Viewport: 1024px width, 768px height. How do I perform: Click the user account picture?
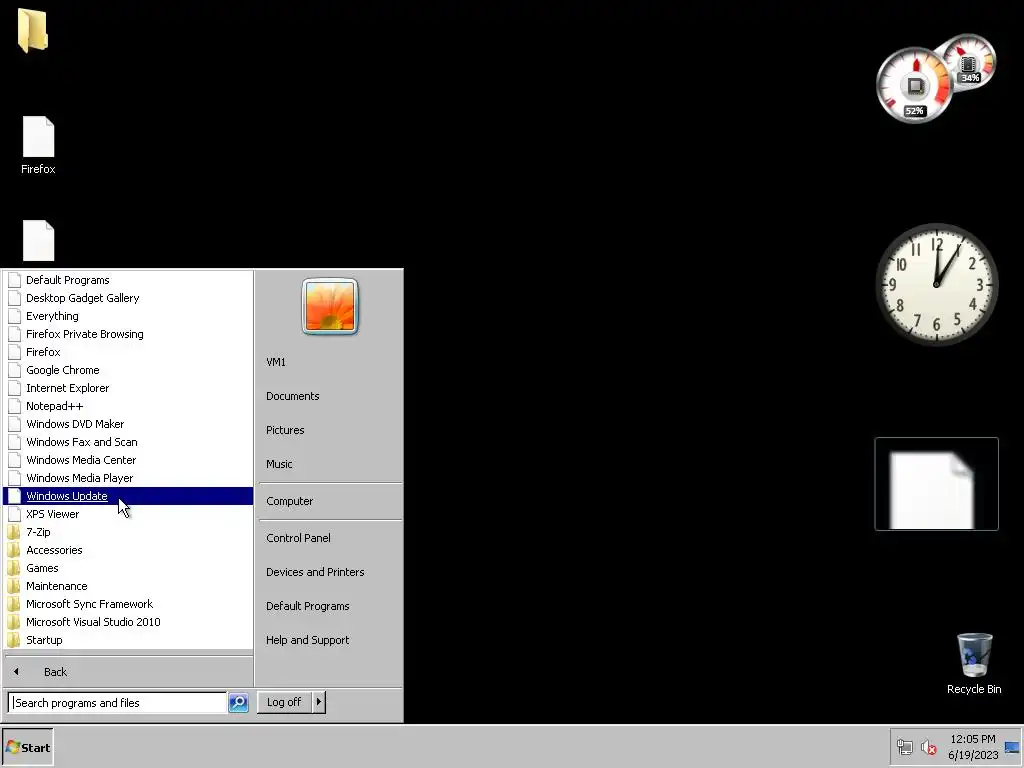[330, 306]
